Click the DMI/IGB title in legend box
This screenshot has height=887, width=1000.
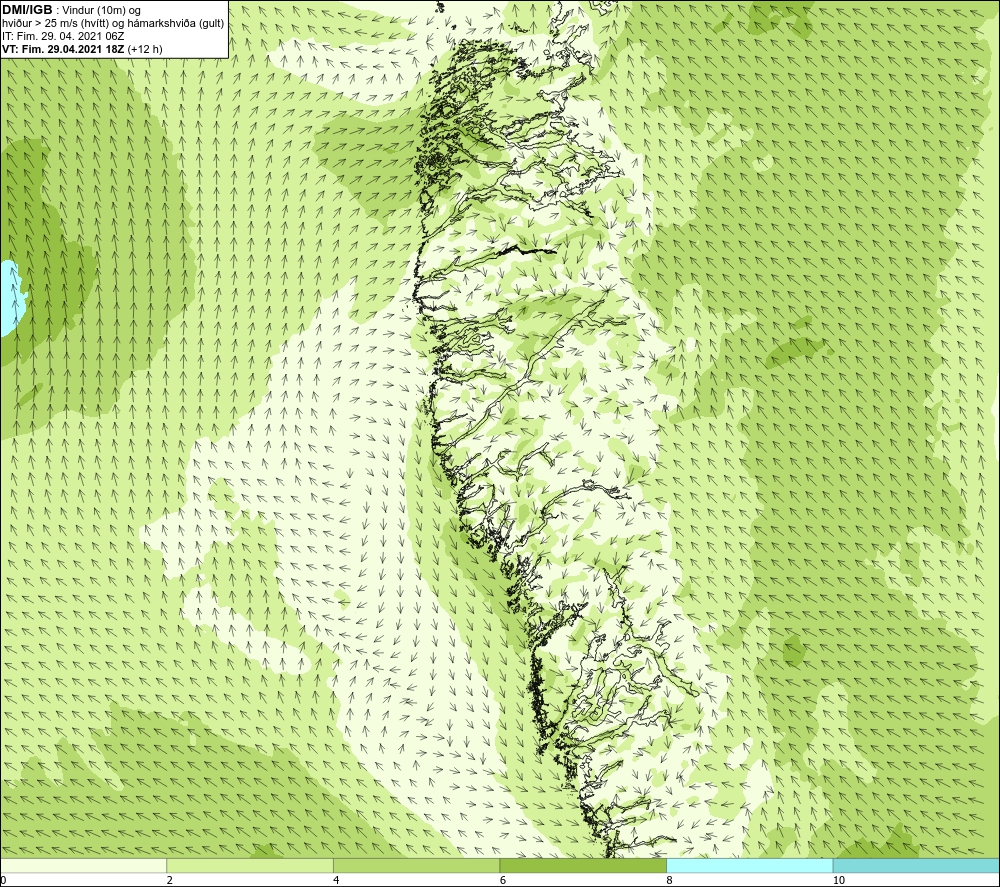[x=27, y=10]
